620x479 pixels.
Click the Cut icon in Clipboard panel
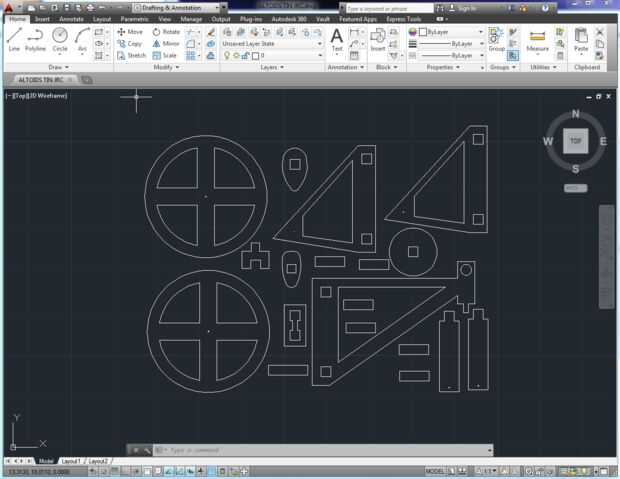(600, 32)
